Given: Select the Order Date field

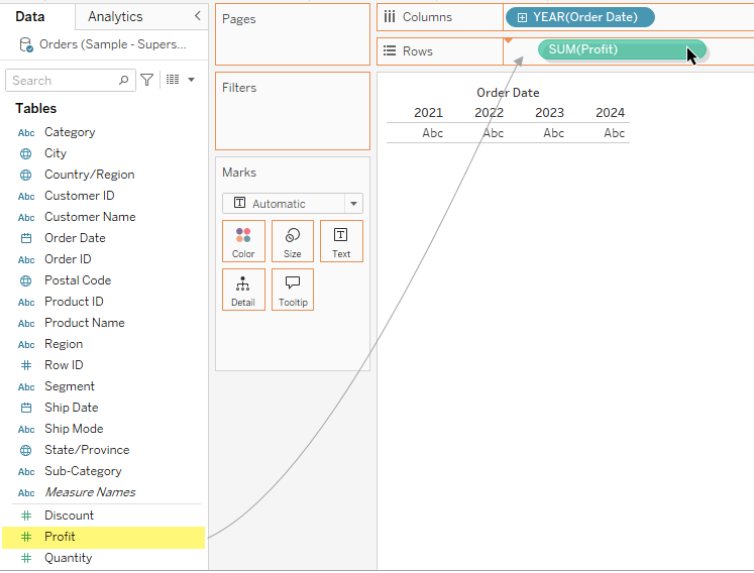Looking at the screenshot, I should [x=75, y=238].
